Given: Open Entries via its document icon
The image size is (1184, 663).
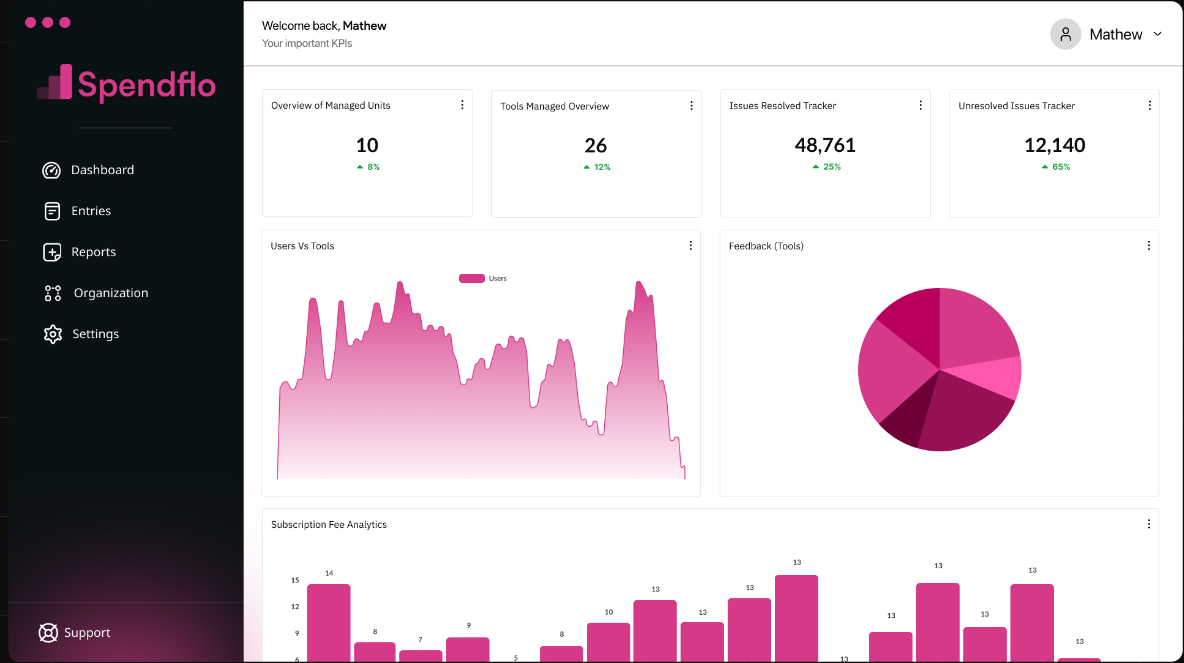Looking at the screenshot, I should tap(52, 211).
